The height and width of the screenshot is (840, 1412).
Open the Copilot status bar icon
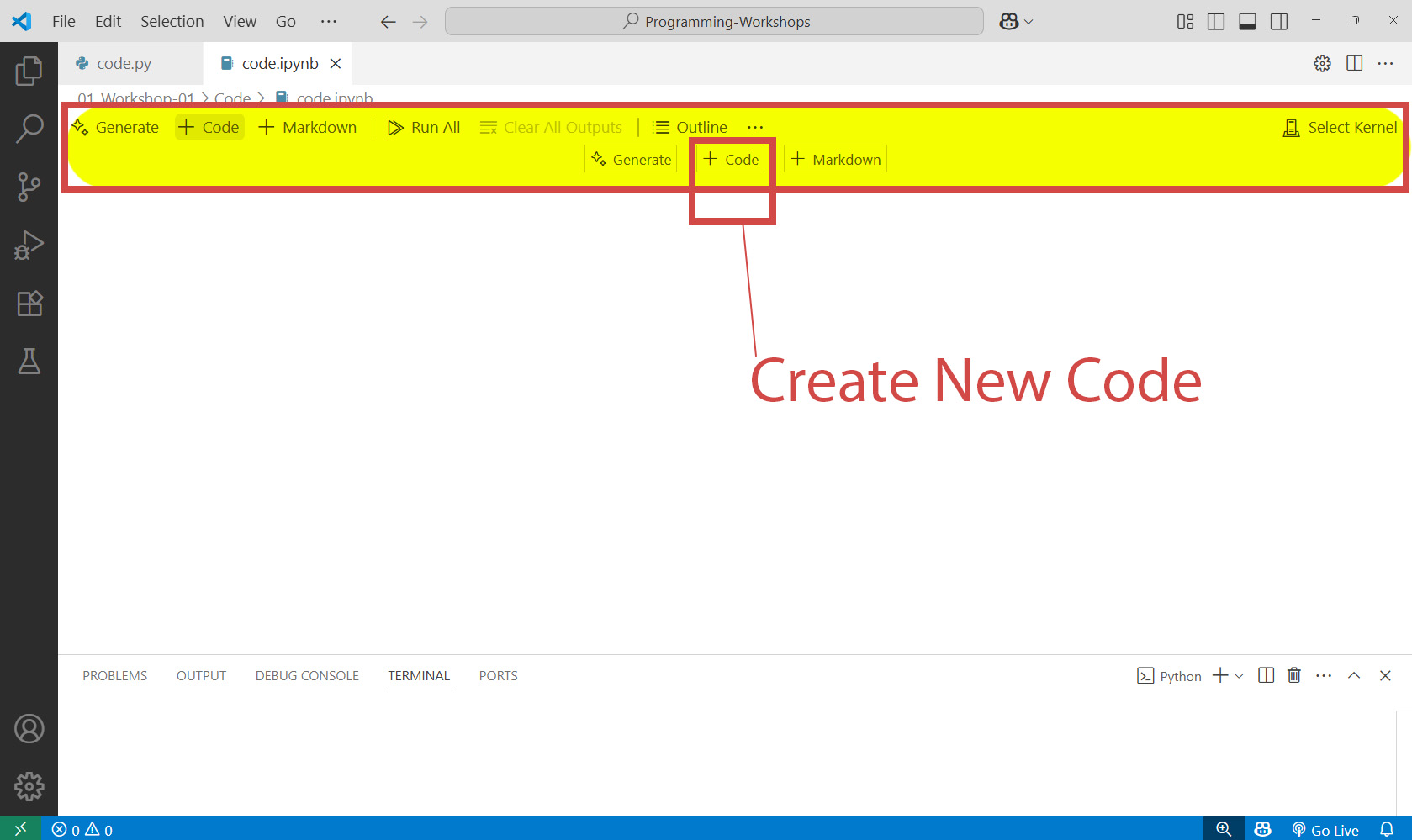click(x=1263, y=829)
